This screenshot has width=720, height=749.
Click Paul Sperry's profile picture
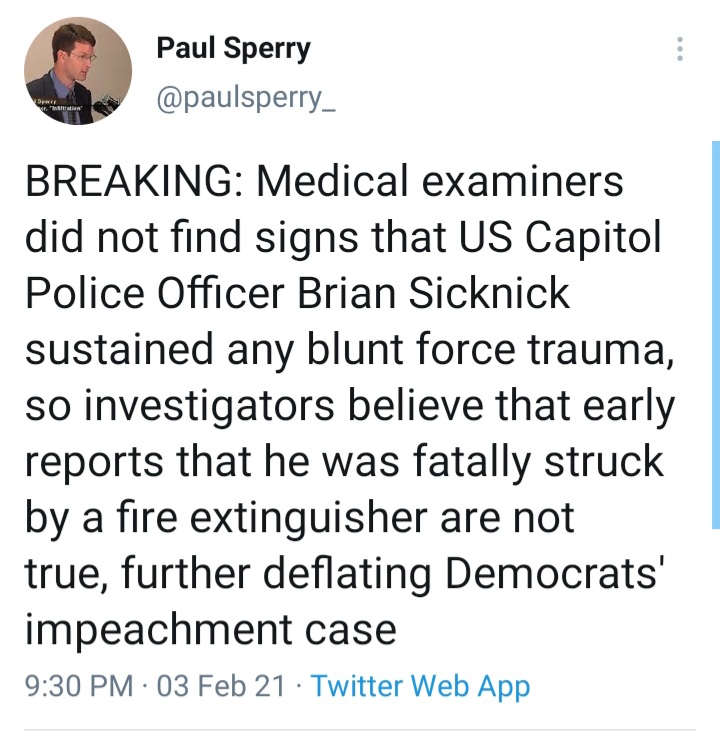point(78,71)
